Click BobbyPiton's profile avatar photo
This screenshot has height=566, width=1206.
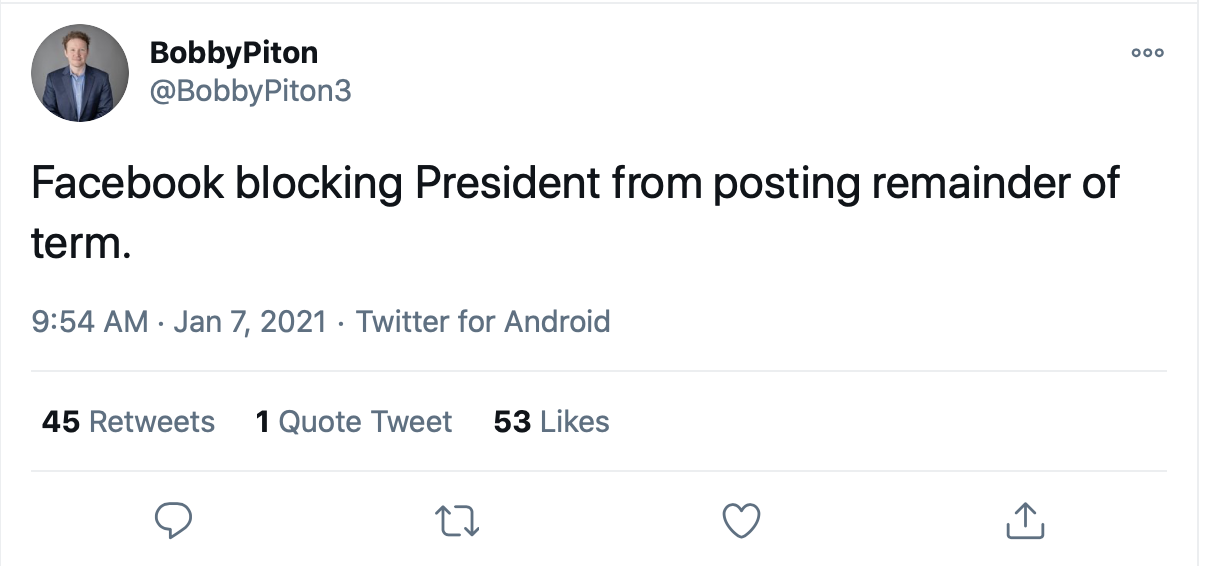point(79,73)
